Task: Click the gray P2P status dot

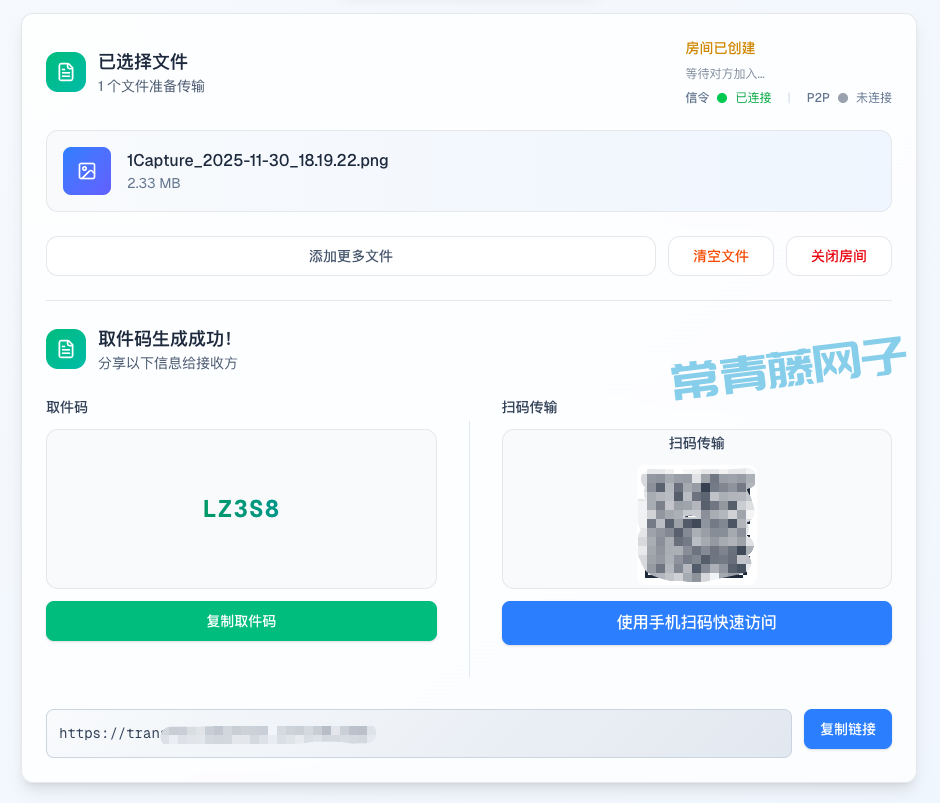Action: tap(842, 98)
